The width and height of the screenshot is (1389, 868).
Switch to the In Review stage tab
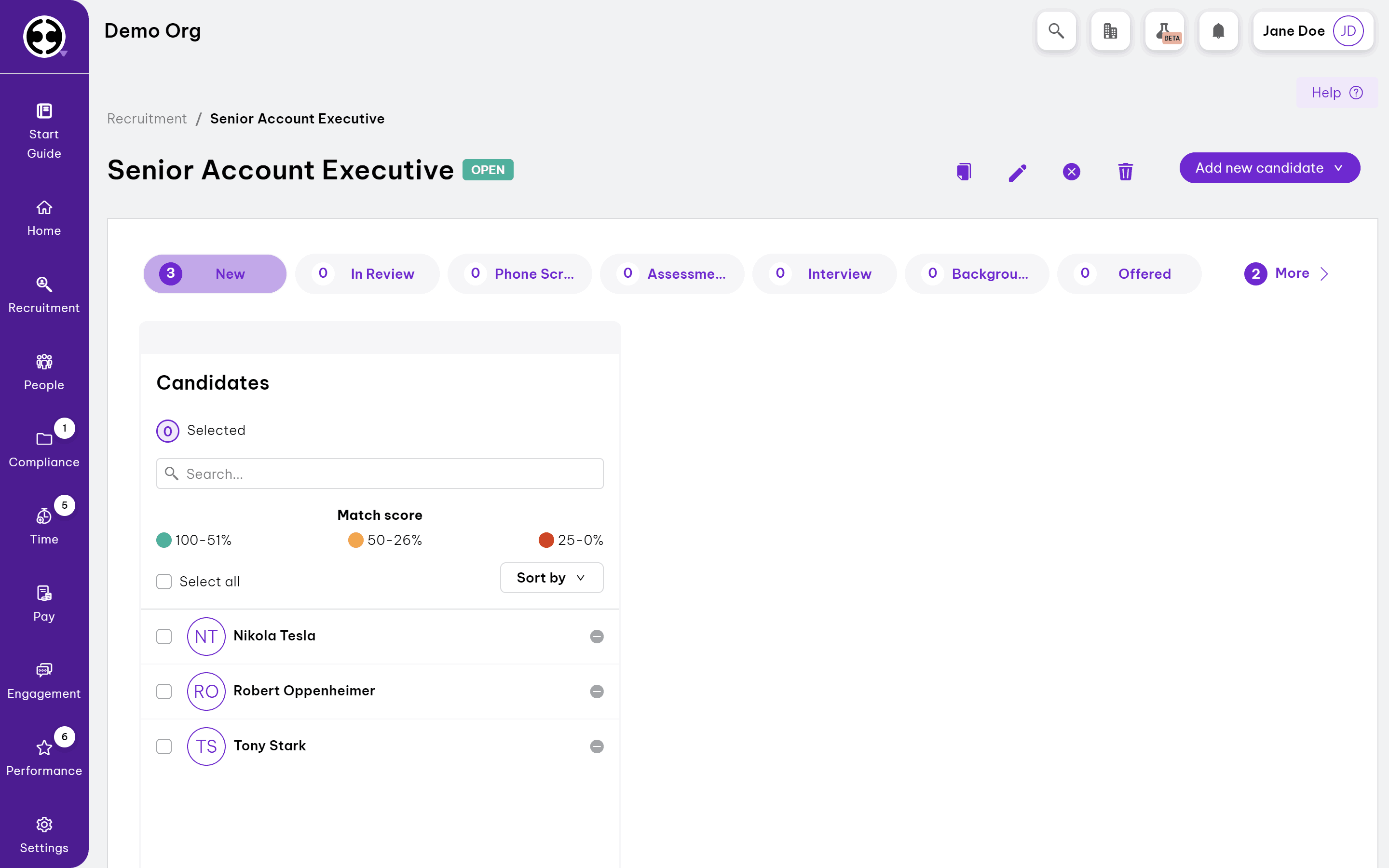(368, 274)
